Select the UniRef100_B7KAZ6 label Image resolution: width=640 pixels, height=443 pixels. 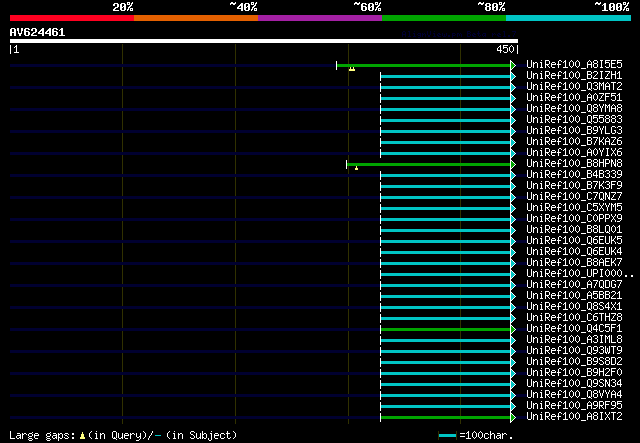click(574, 142)
